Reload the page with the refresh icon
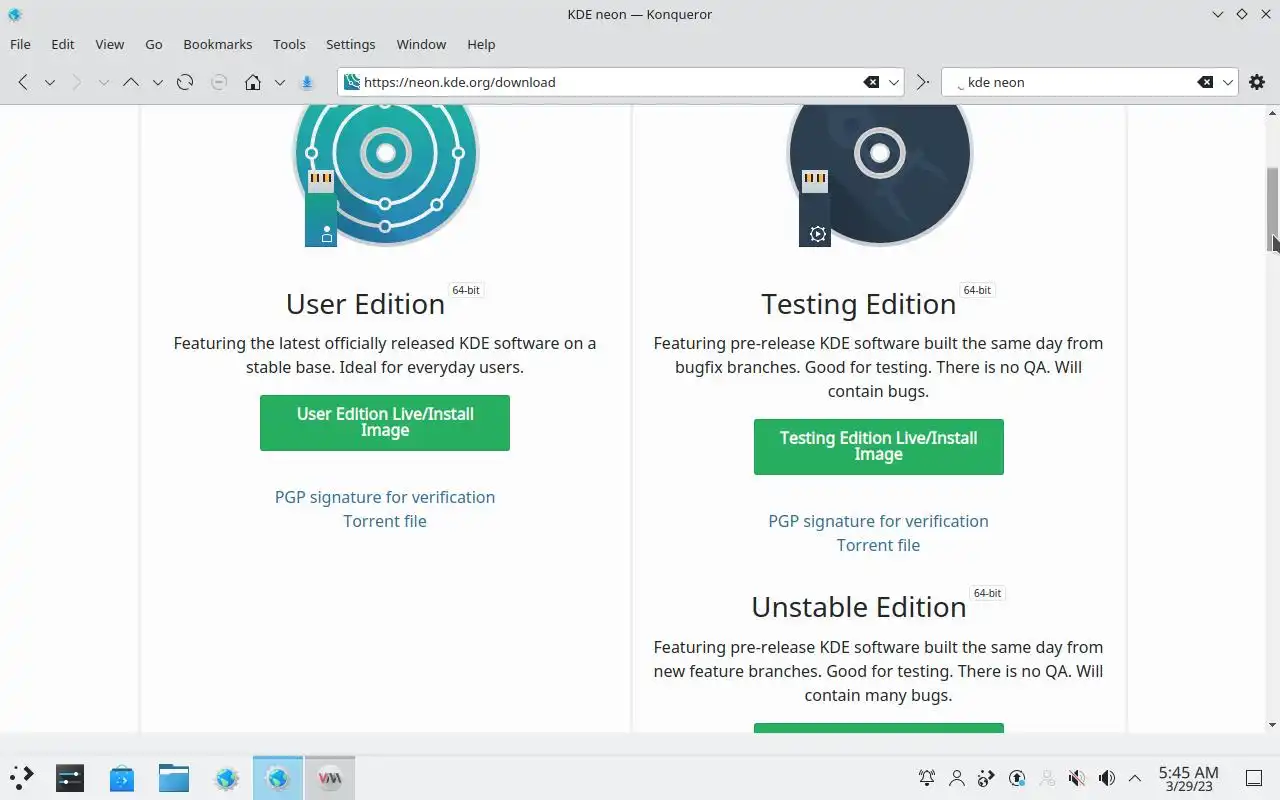 [185, 82]
